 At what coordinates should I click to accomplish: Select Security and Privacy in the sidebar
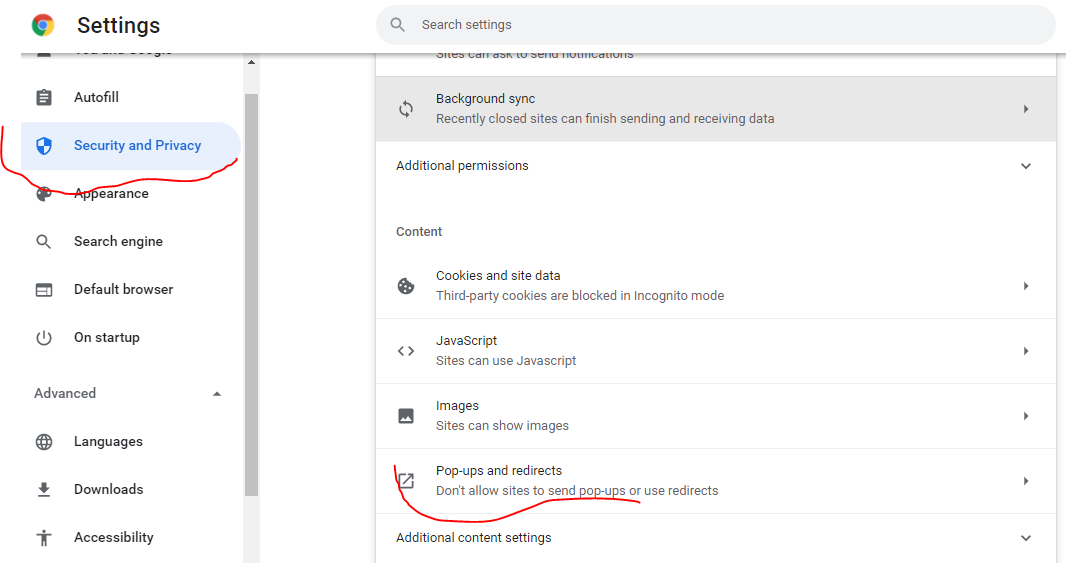pyautogui.click(x=131, y=146)
